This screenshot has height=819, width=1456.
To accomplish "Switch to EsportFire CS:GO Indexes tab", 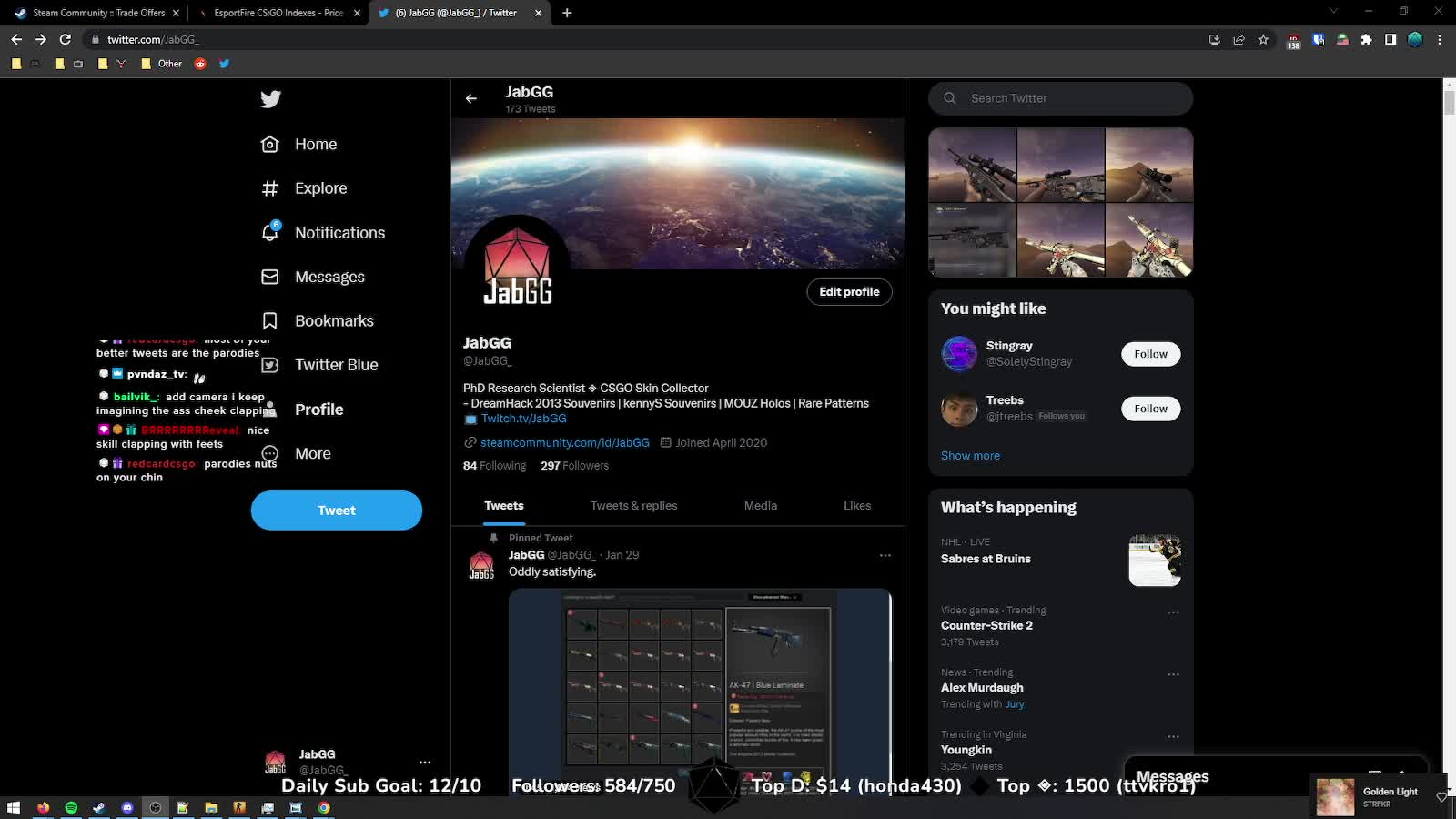I will [278, 13].
